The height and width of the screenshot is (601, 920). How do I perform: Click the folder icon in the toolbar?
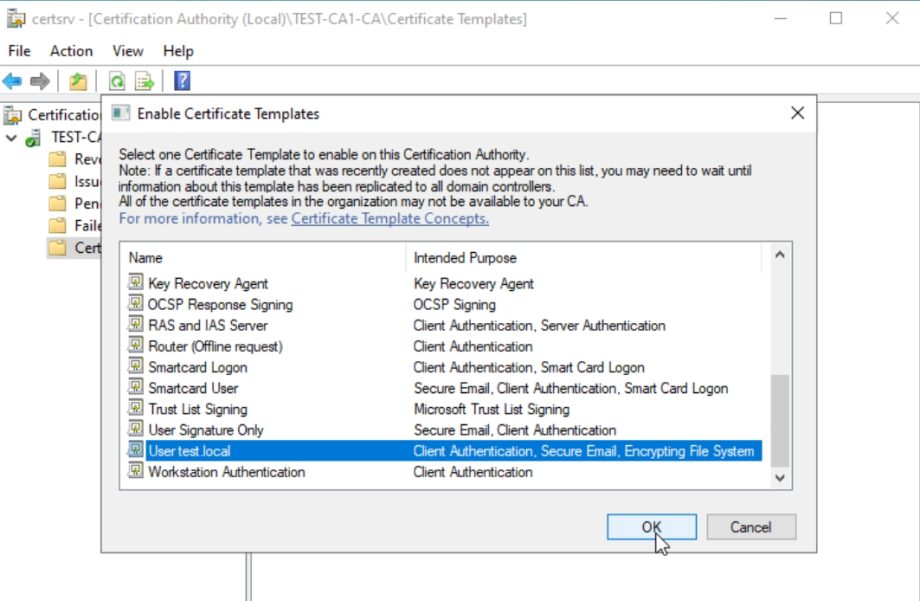tap(77, 81)
